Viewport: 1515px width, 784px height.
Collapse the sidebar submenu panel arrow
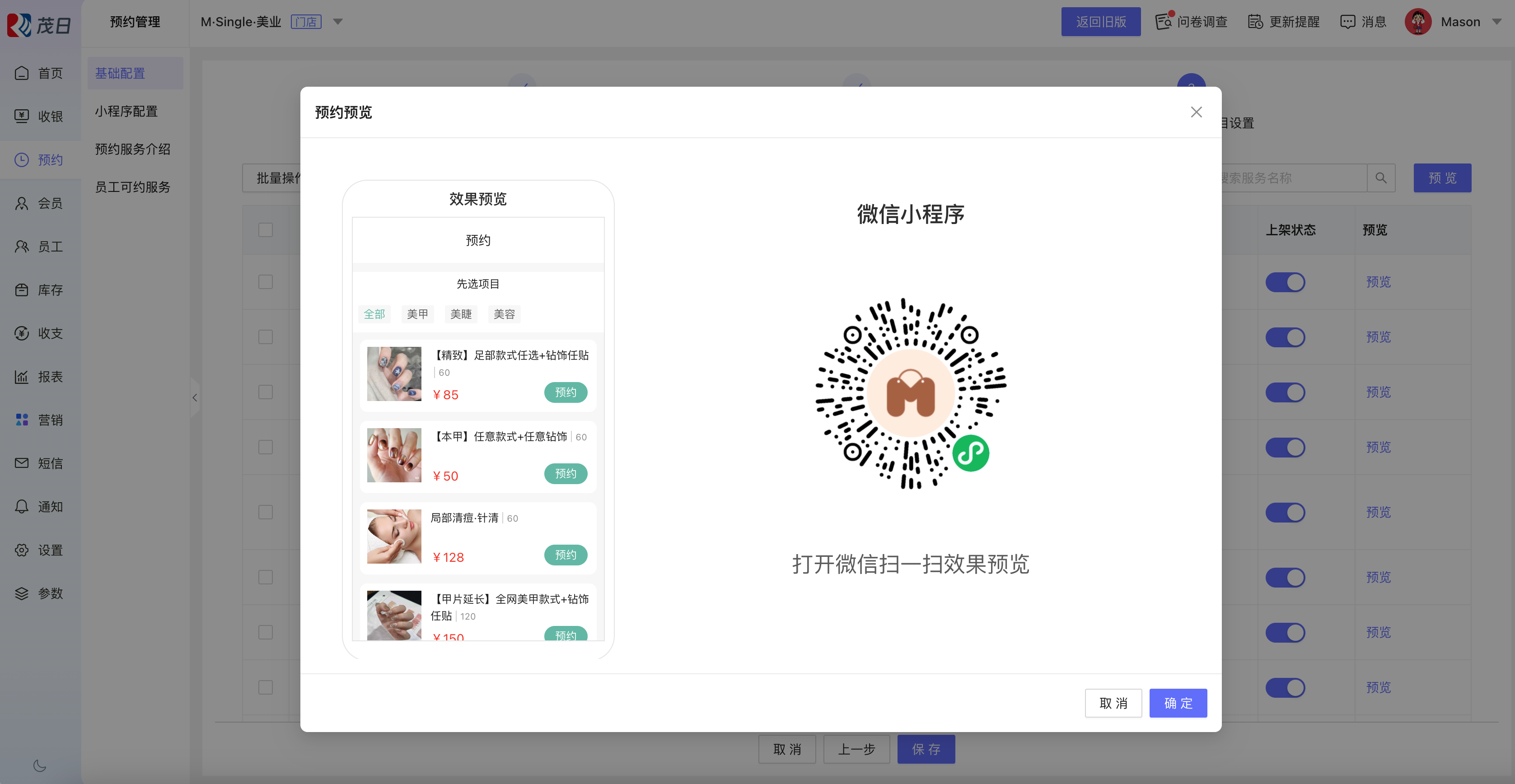pos(195,397)
